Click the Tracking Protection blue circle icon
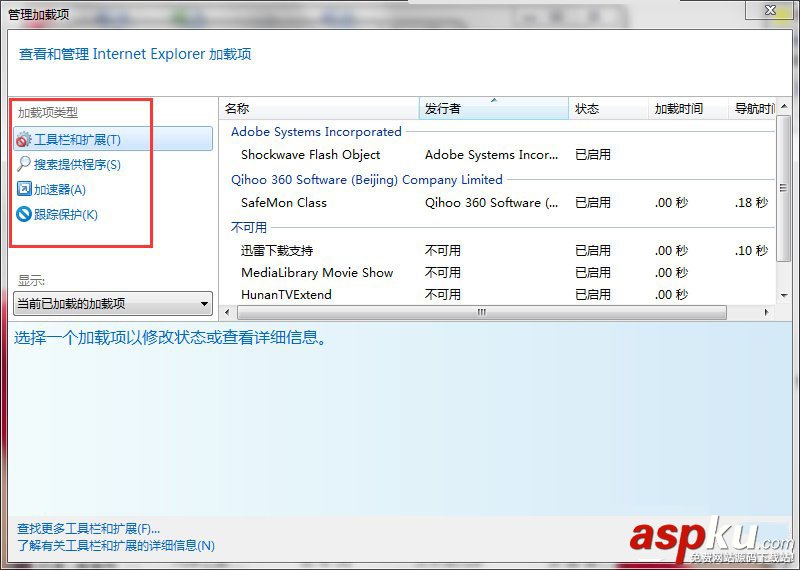Viewport: 800px width, 570px height. click(x=23, y=214)
